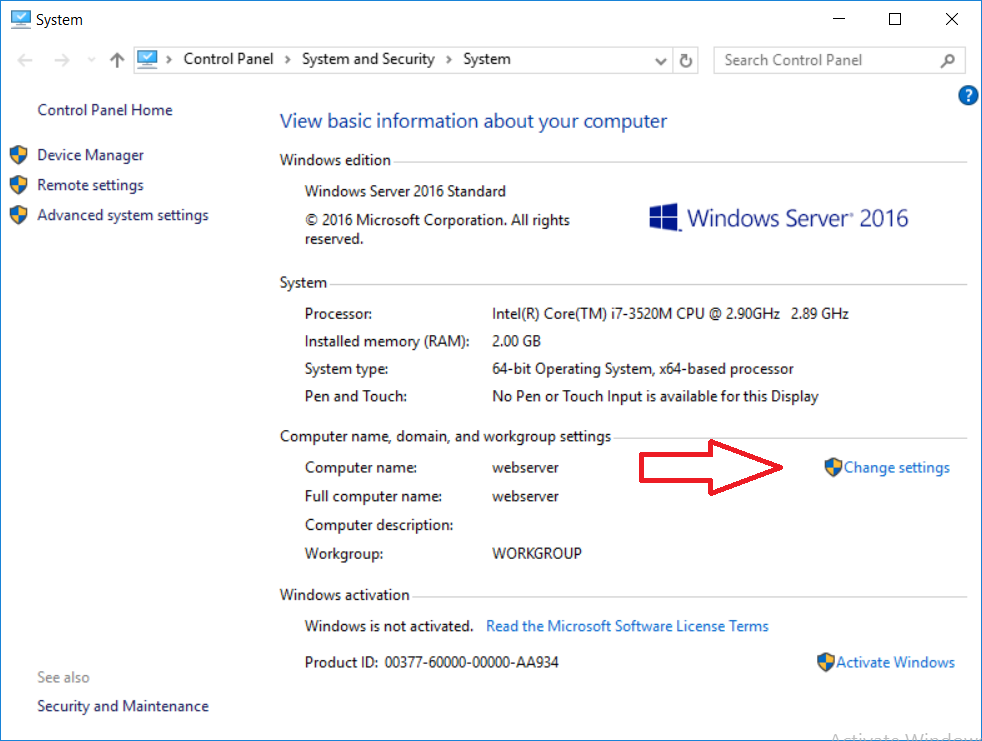Click shield icon next to Activate Windows
Screen dimensions: 982x741
(x=826, y=662)
